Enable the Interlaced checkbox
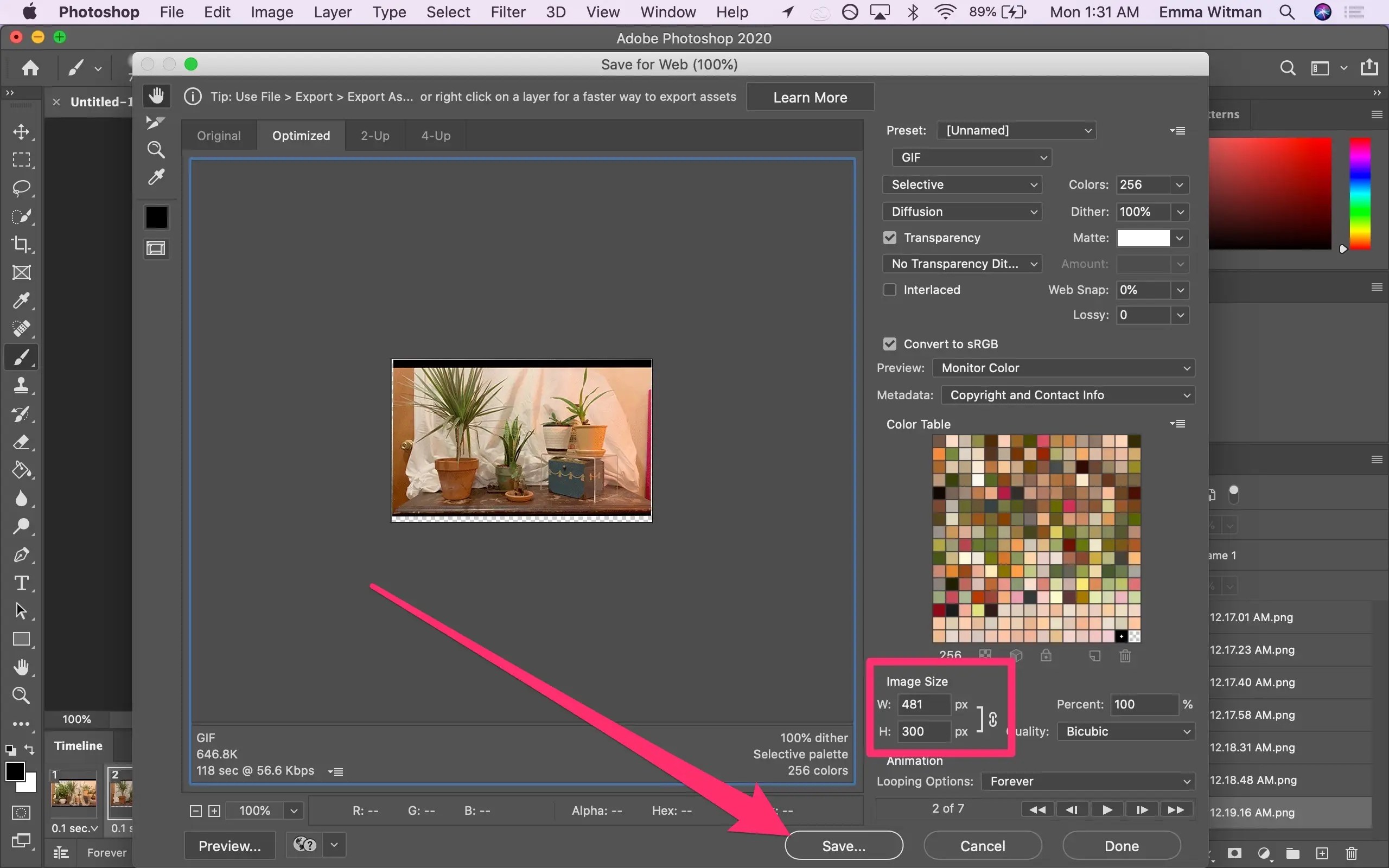The height and width of the screenshot is (868, 1389). [x=890, y=290]
